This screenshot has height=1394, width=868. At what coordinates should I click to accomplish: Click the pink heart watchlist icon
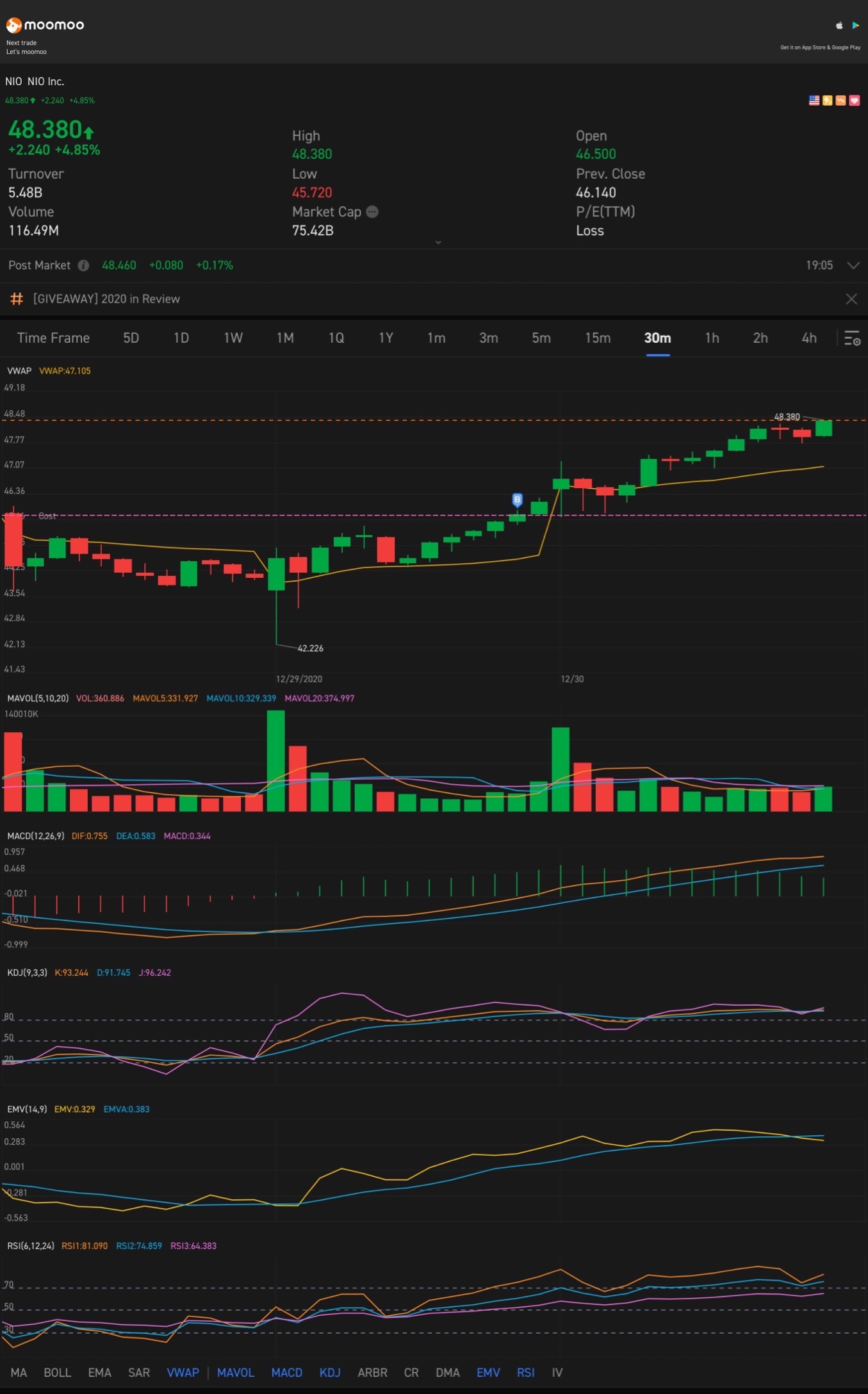click(x=855, y=101)
